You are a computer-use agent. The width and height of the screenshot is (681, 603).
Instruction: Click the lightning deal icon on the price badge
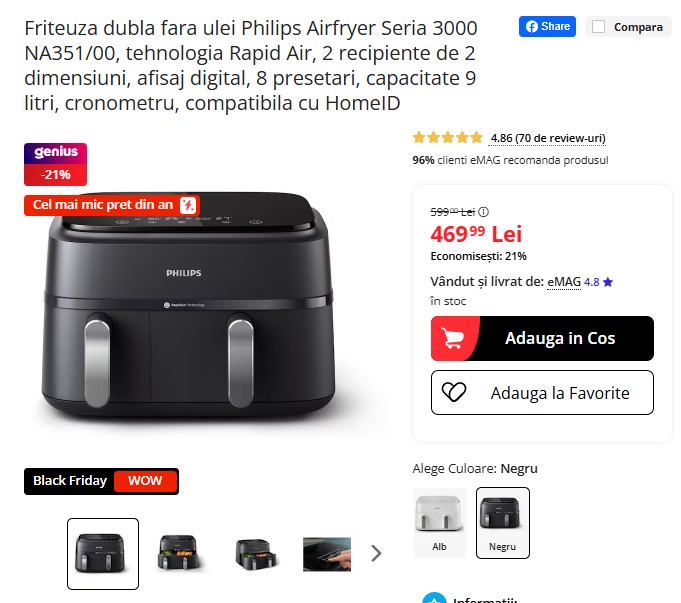[188, 205]
